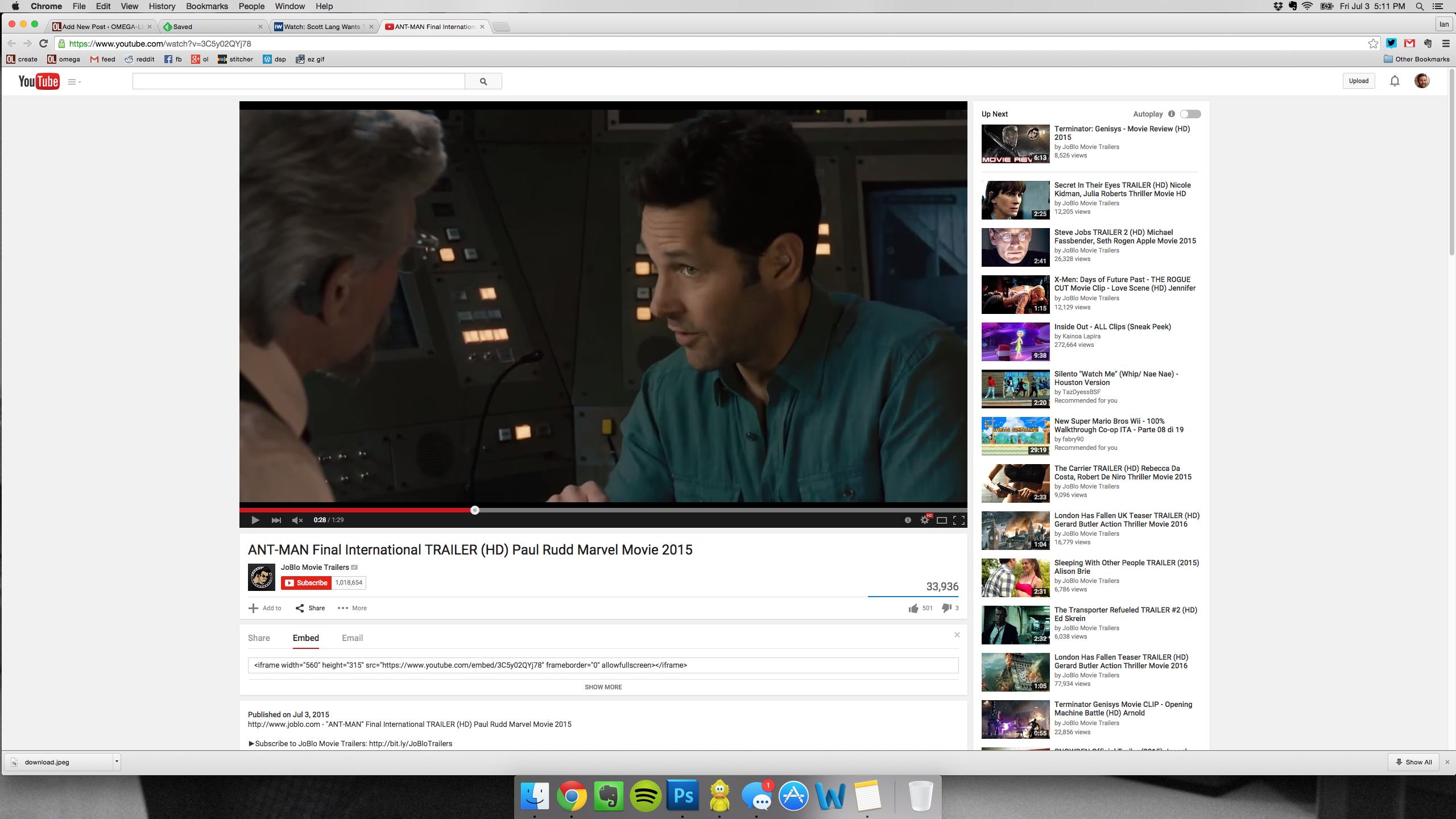Screen dimensions: 1456x819
Task: Open download.jpeg options arrow
Action: coord(116,762)
